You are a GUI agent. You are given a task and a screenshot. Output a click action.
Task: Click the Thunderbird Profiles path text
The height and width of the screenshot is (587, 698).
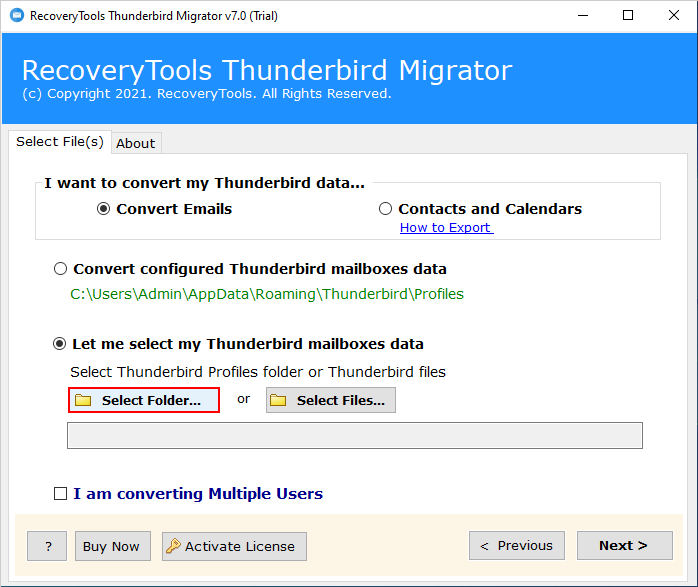267,294
